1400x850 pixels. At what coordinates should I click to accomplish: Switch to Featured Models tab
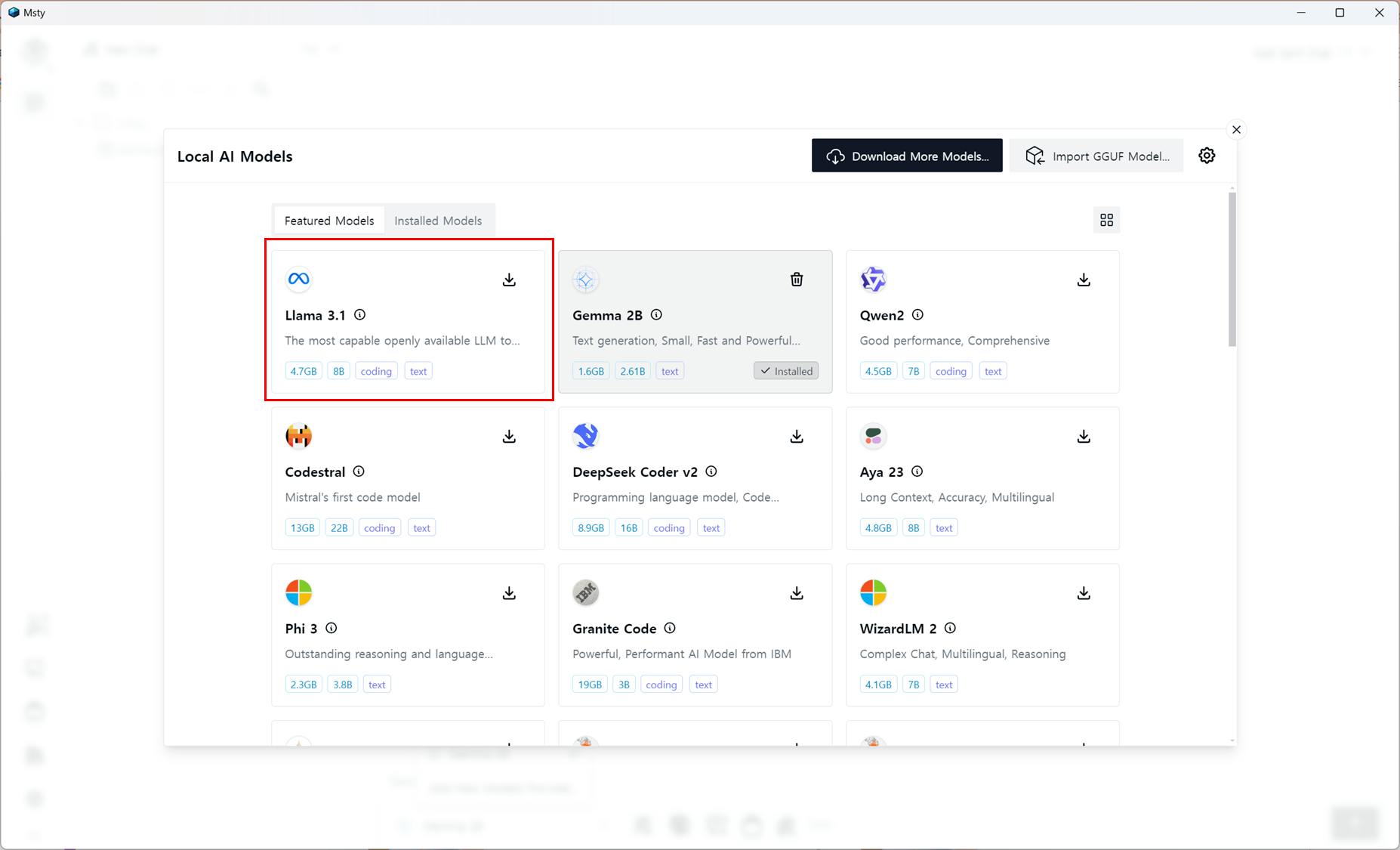[329, 221]
